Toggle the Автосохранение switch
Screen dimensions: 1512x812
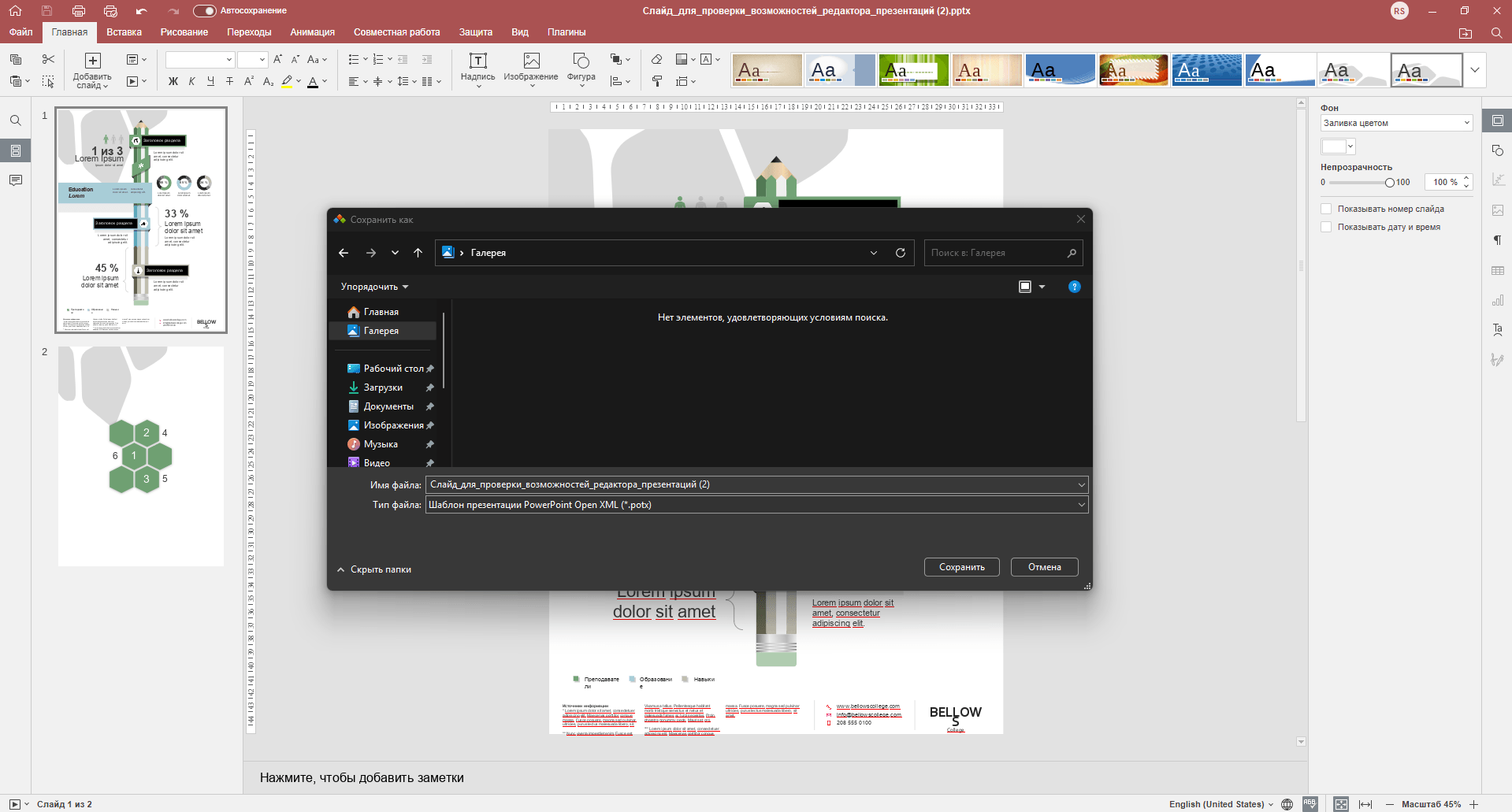tap(204, 11)
